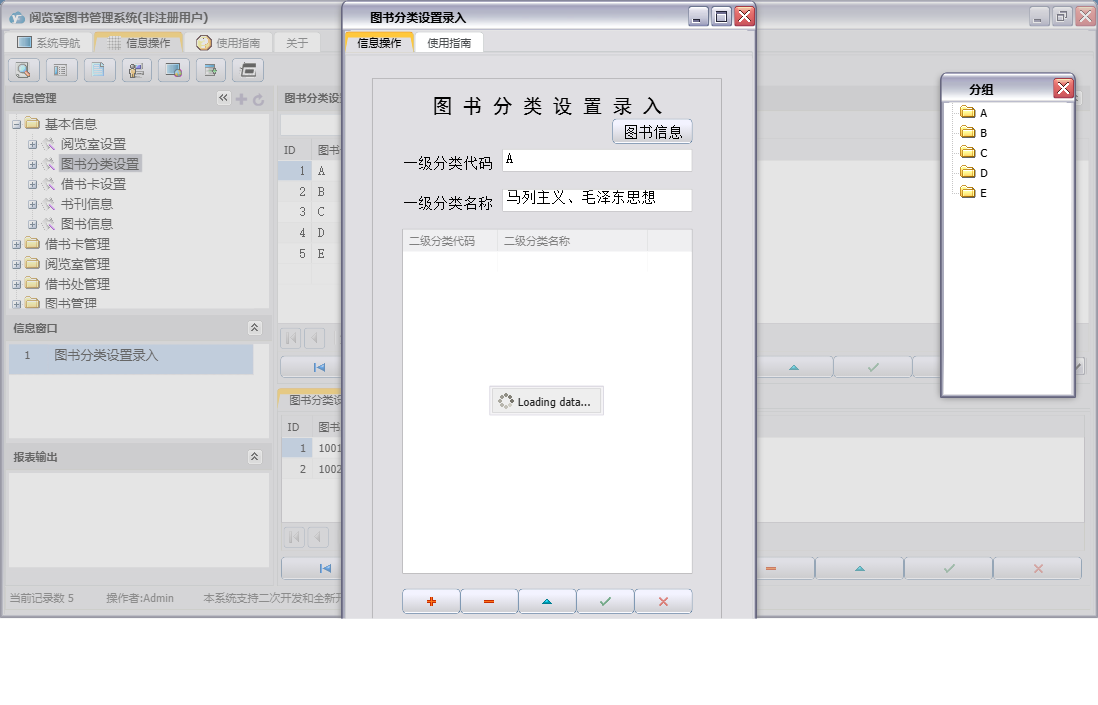Expand the 借书卡管理 tree node
1098x705 pixels.
coord(17,244)
